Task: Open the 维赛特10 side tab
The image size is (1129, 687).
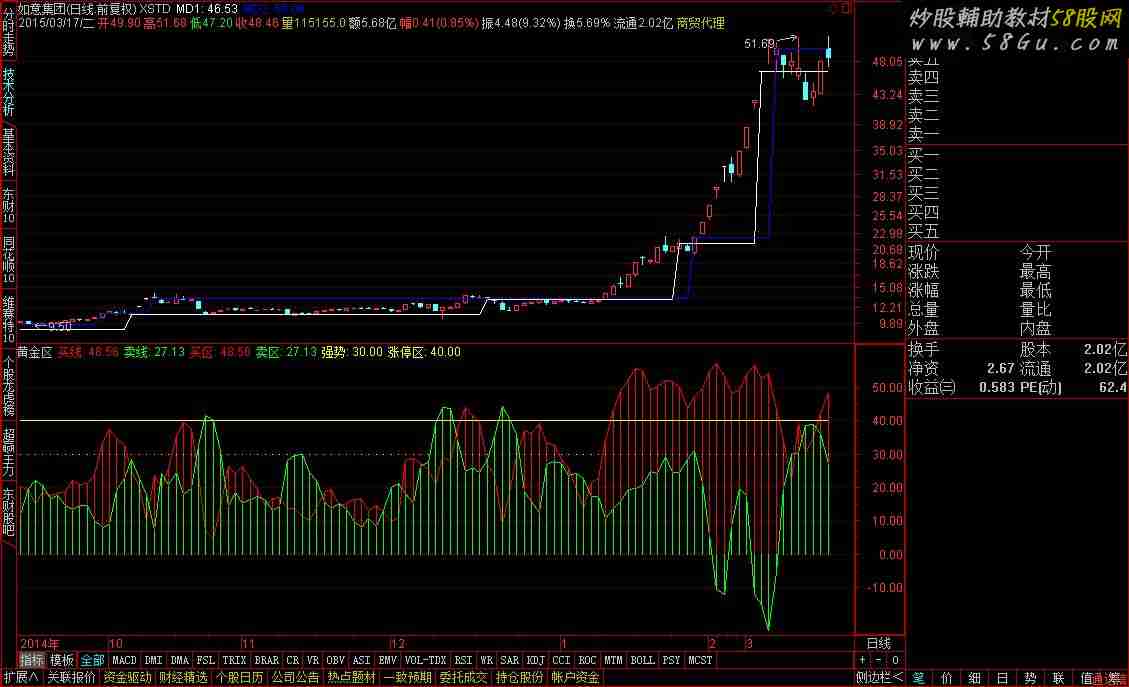Action: pos(8,319)
